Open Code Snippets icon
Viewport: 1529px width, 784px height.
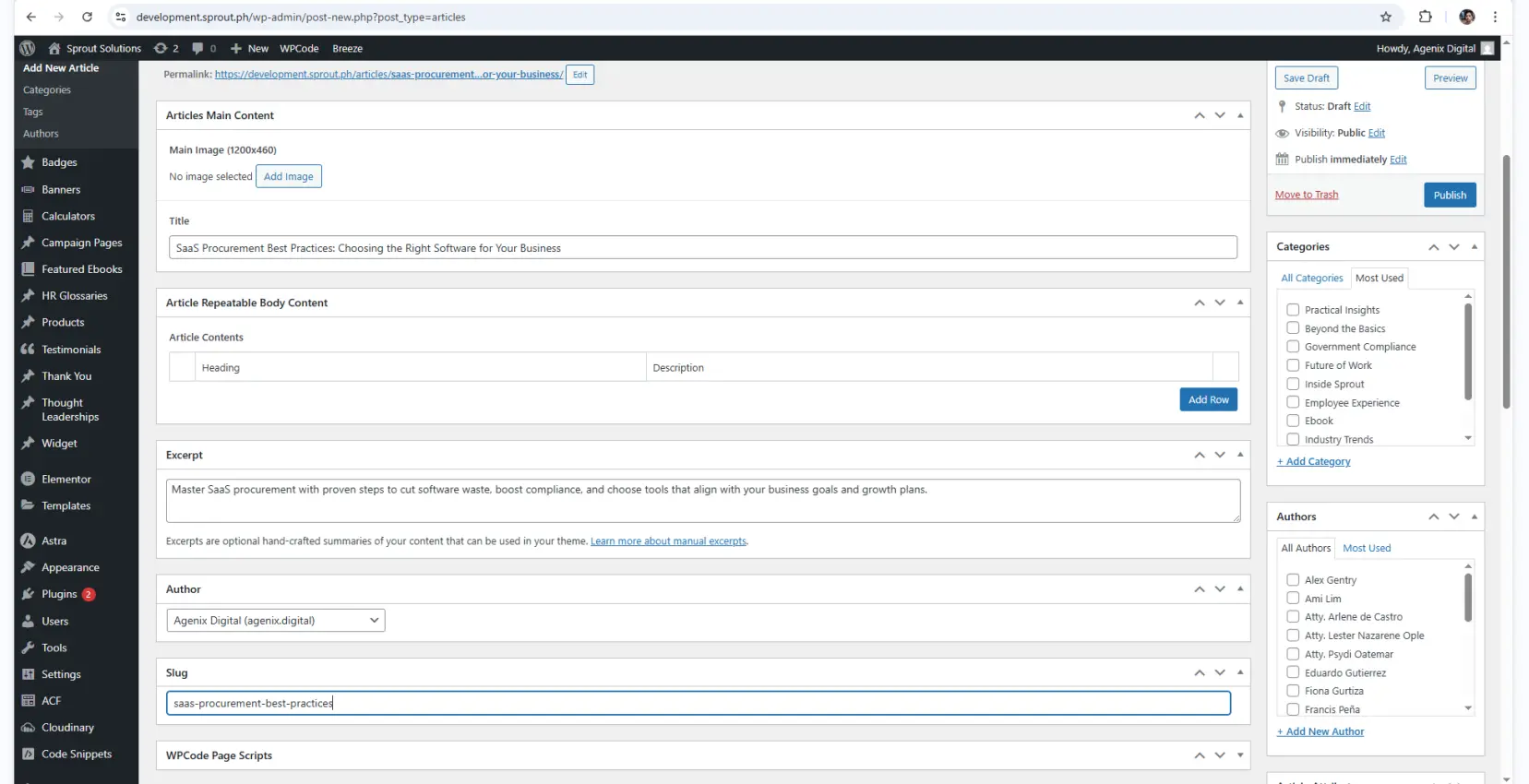tap(28, 754)
